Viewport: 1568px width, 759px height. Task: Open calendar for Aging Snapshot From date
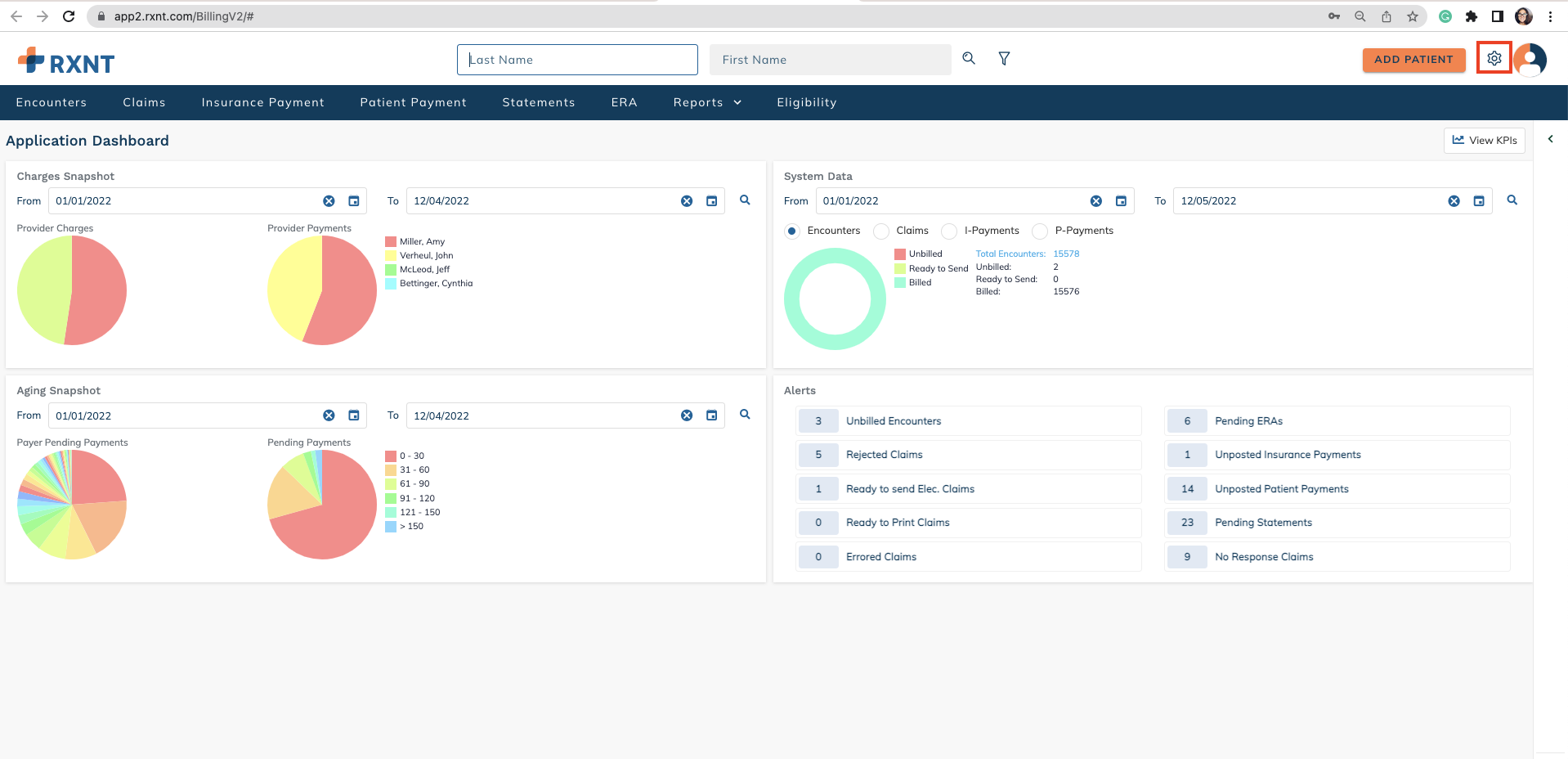(x=354, y=415)
